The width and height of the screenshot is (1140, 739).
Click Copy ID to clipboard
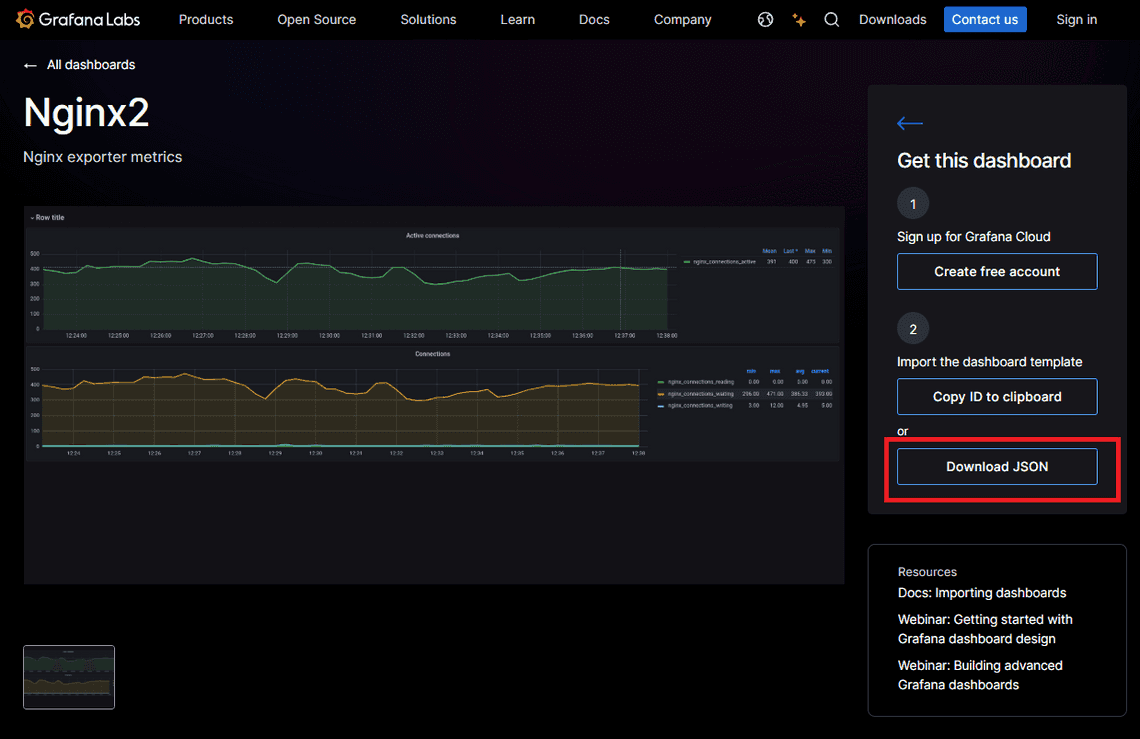[996, 396]
